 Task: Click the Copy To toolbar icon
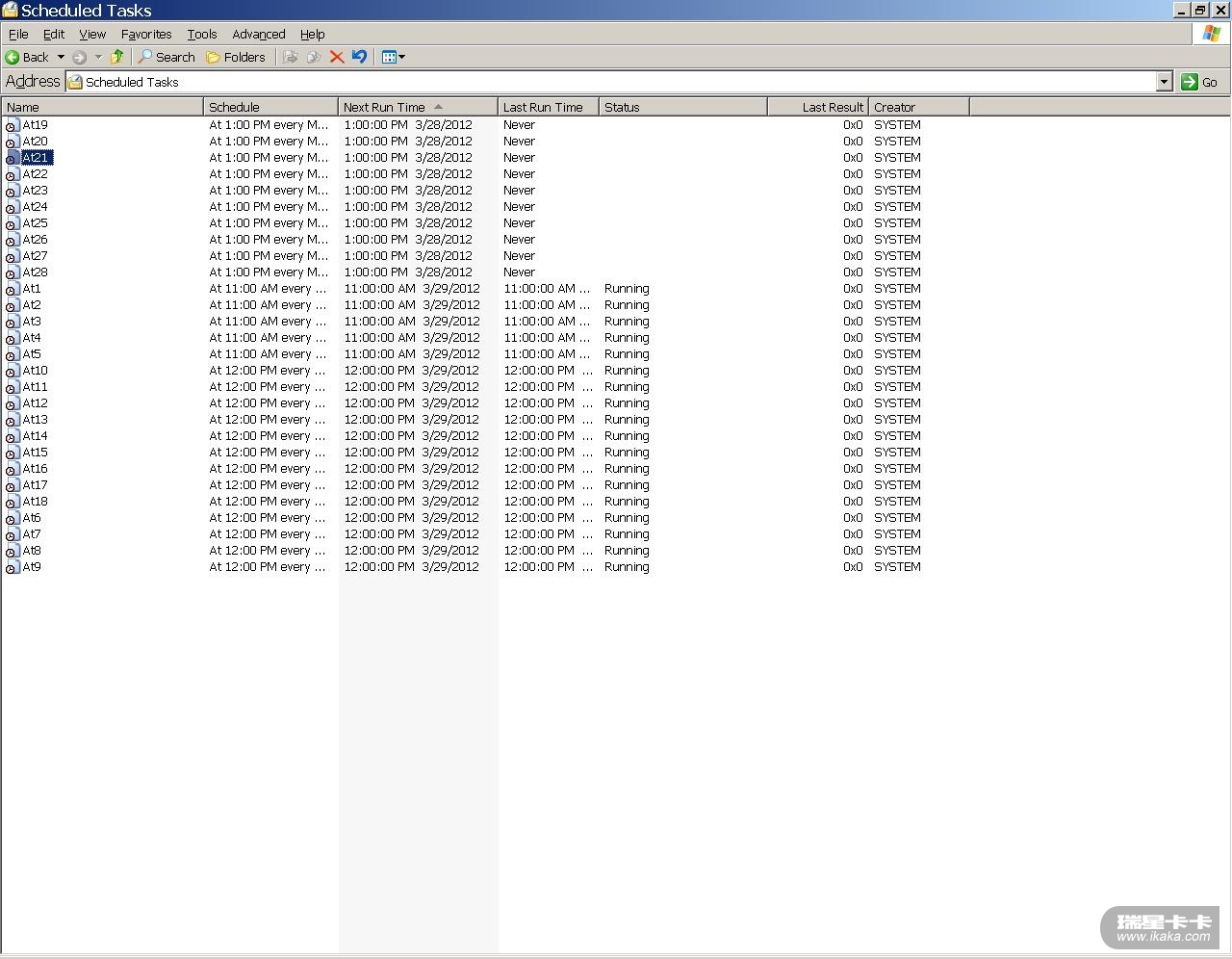314,58
